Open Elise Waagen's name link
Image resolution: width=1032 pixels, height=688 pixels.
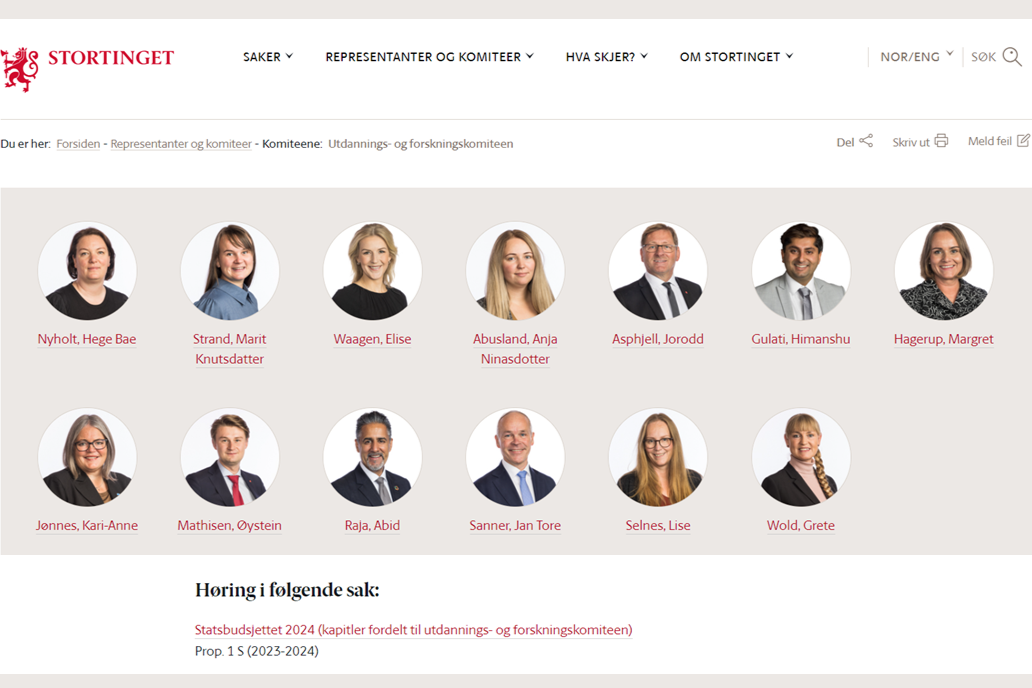coord(372,339)
